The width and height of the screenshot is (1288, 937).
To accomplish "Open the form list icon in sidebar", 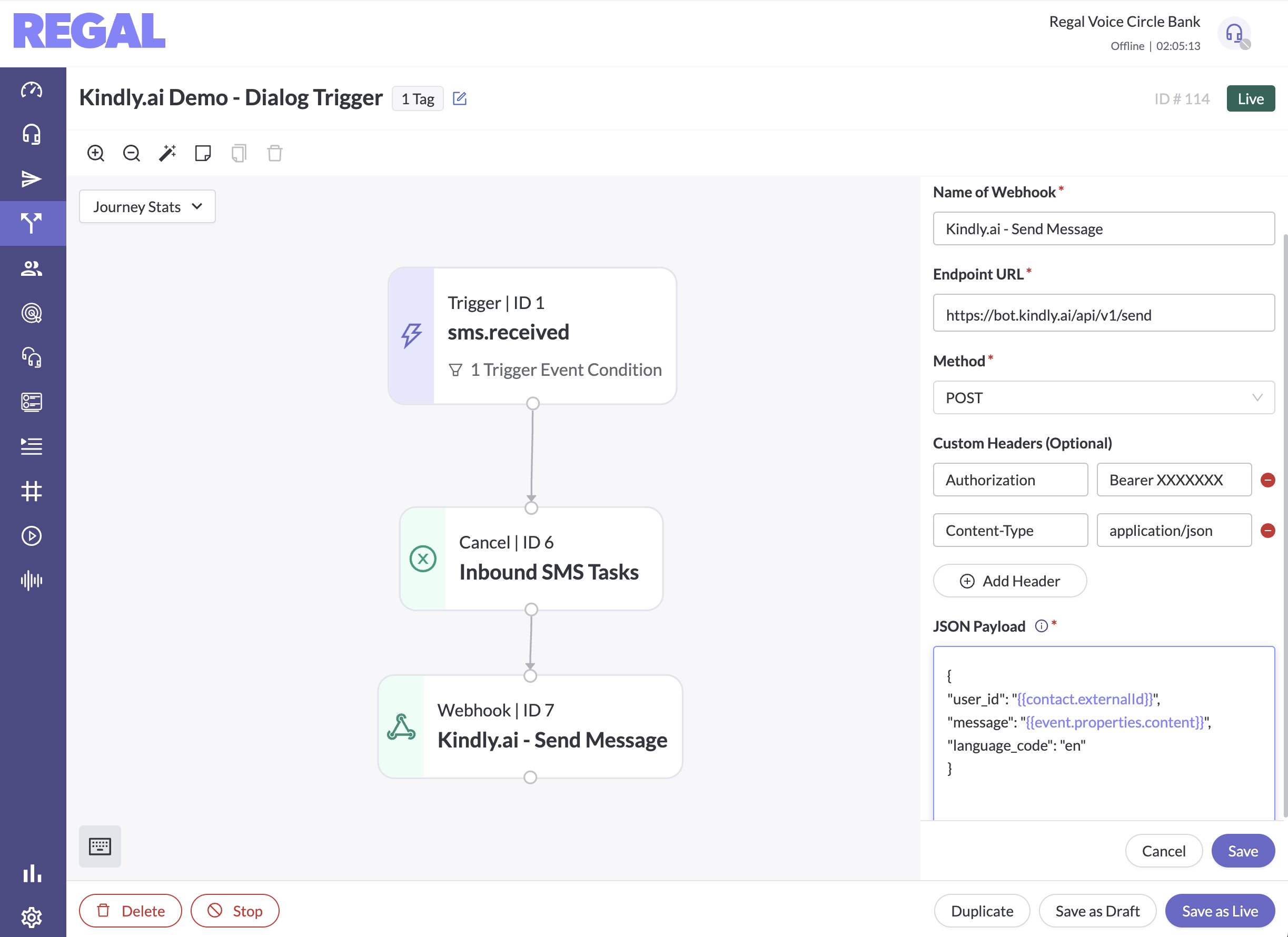I will pyautogui.click(x=32, y=402).
